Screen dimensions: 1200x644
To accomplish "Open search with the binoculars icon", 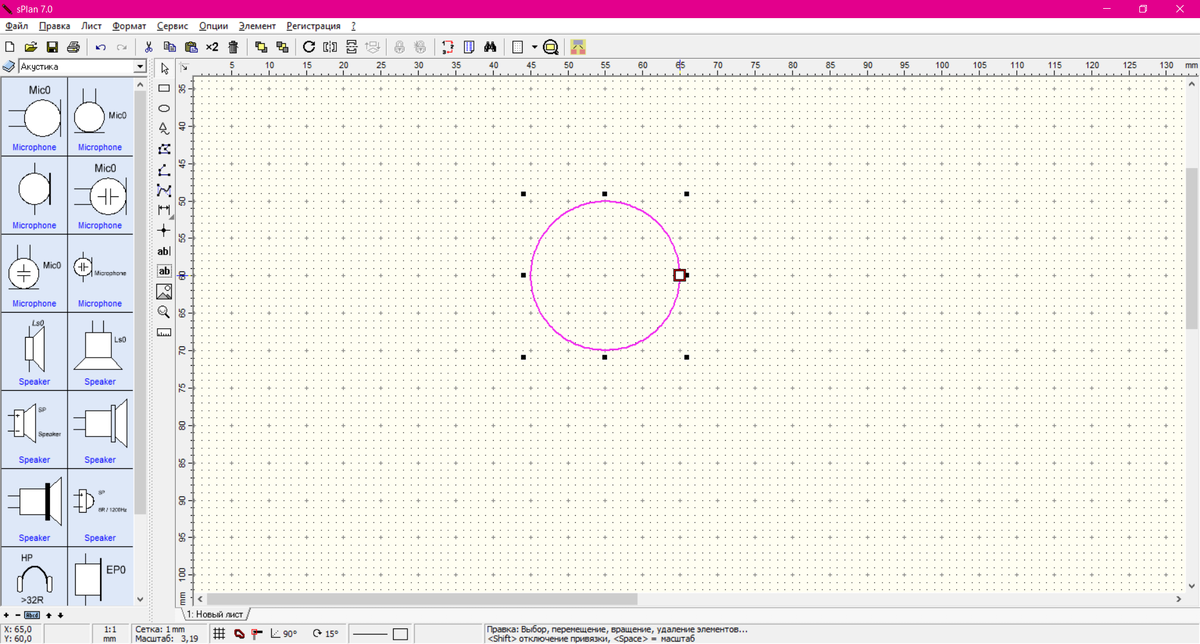I will 491,47.
